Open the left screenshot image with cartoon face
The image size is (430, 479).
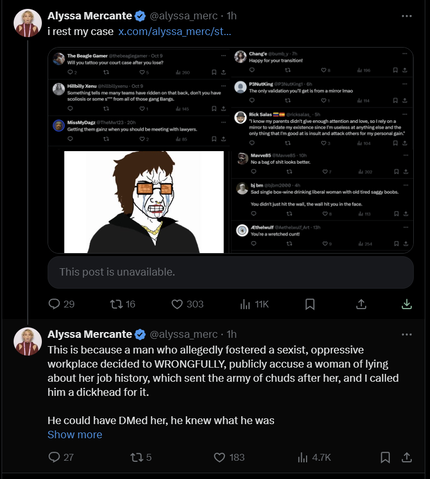click(139, 151)
